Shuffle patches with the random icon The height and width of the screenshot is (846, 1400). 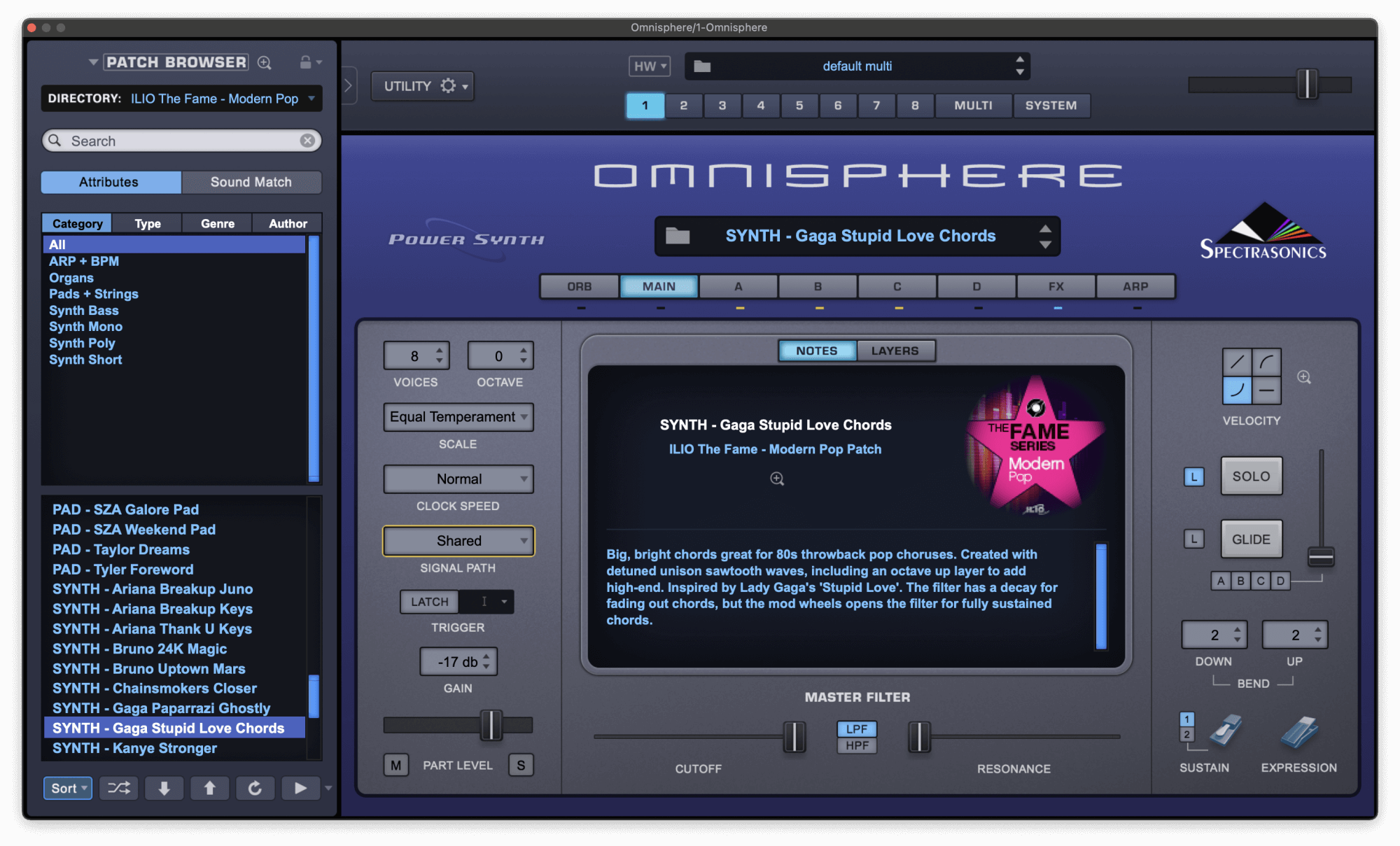tap(119, 788)
